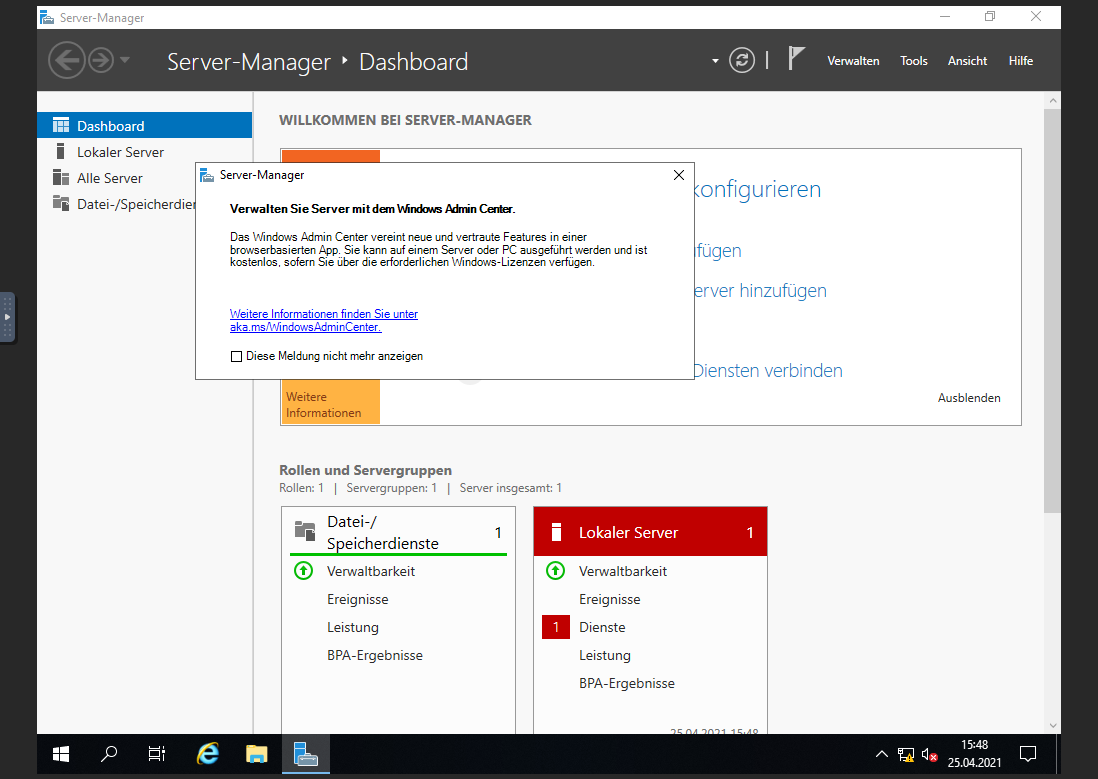Open Datei-/Speicherdienste in the sidebar
This screenshot has height=779, width=1098.
(117, 204)
